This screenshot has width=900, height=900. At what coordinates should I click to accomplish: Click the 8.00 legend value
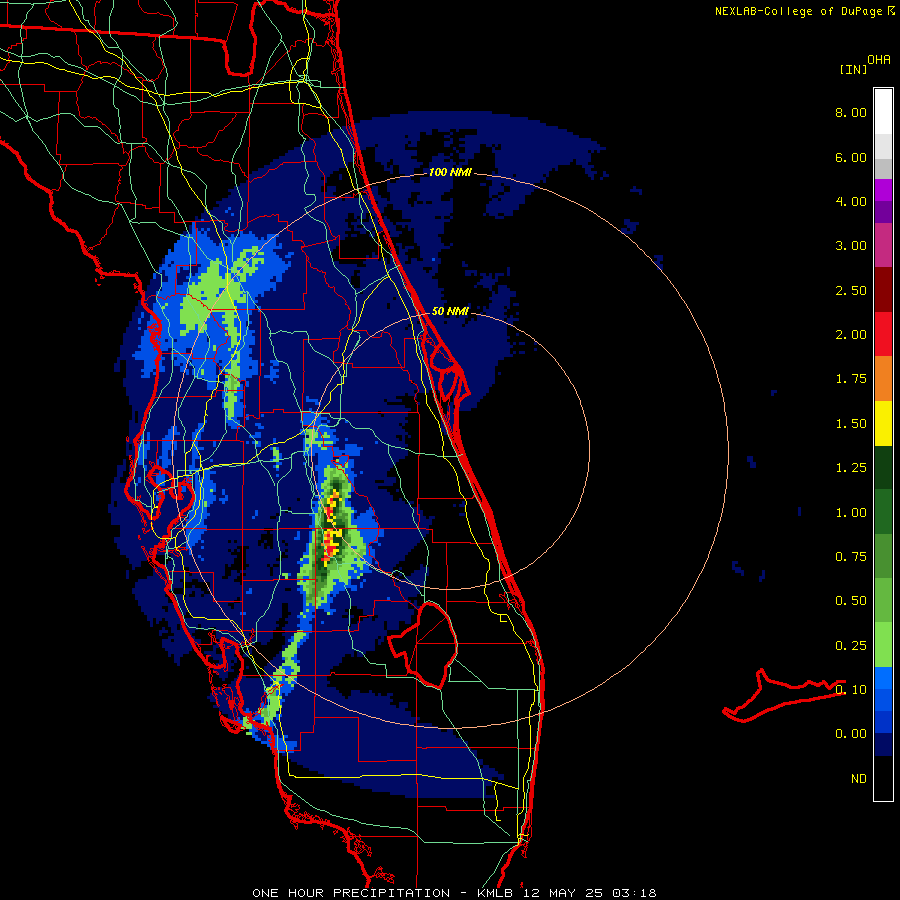tap(851, 112)
